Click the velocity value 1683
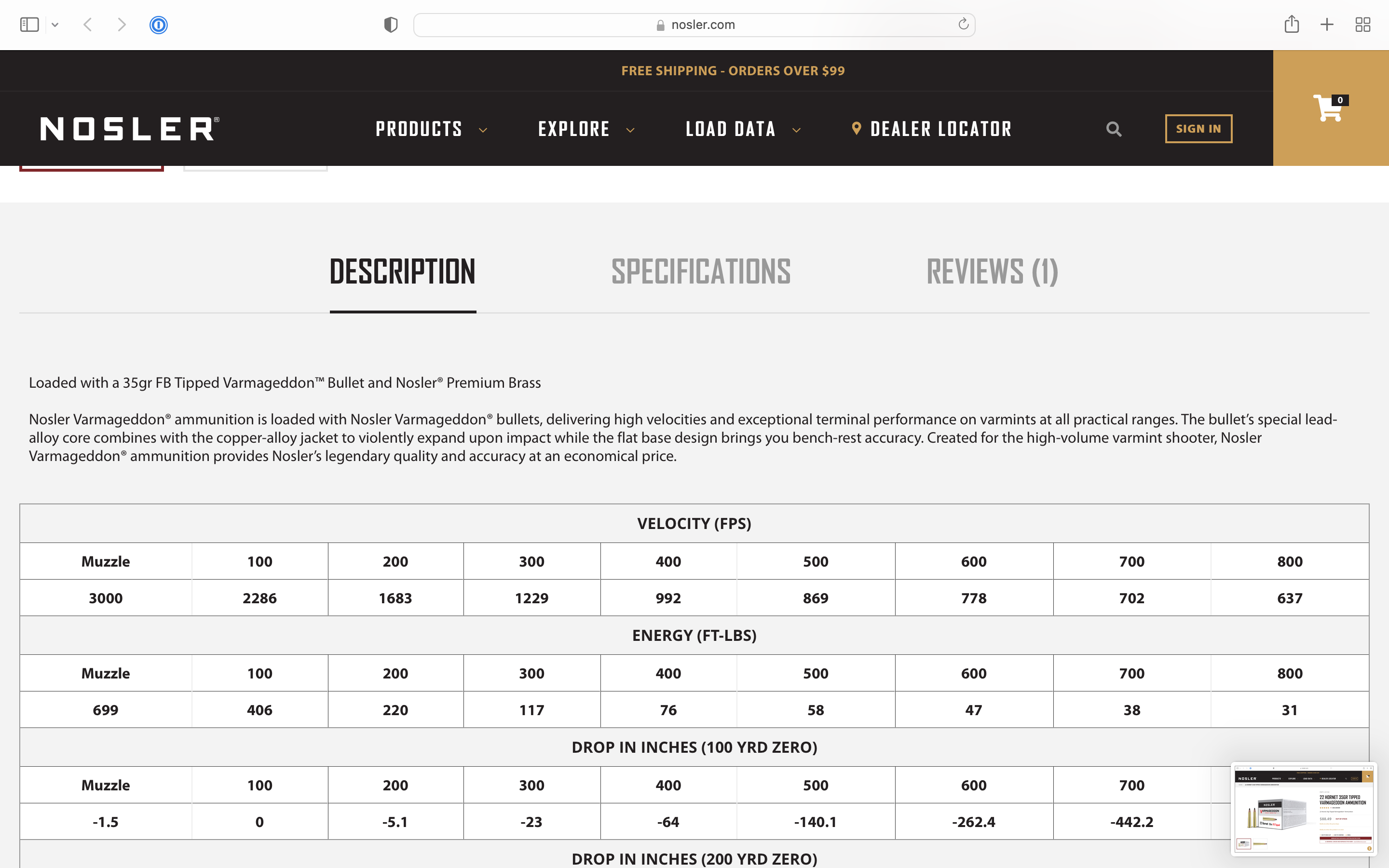Screen dimensions: 1389x868 [395, 598]
